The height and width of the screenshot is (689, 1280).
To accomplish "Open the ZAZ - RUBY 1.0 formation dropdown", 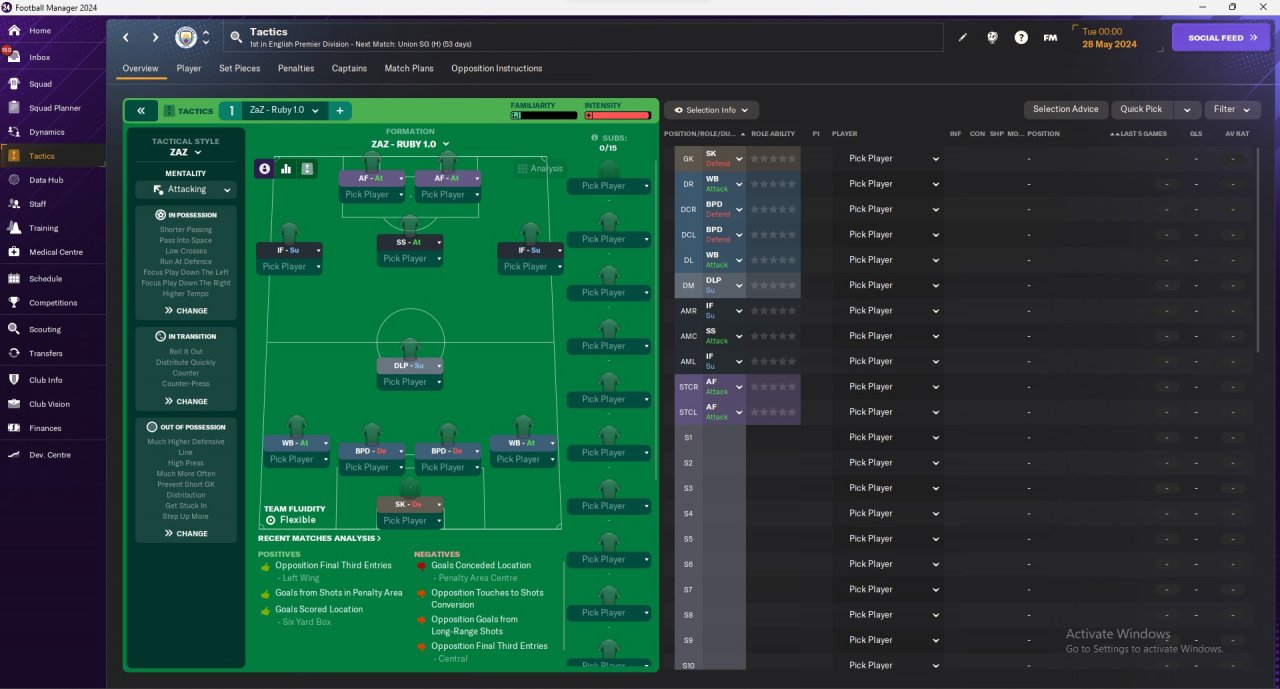I will coord(410,144).
